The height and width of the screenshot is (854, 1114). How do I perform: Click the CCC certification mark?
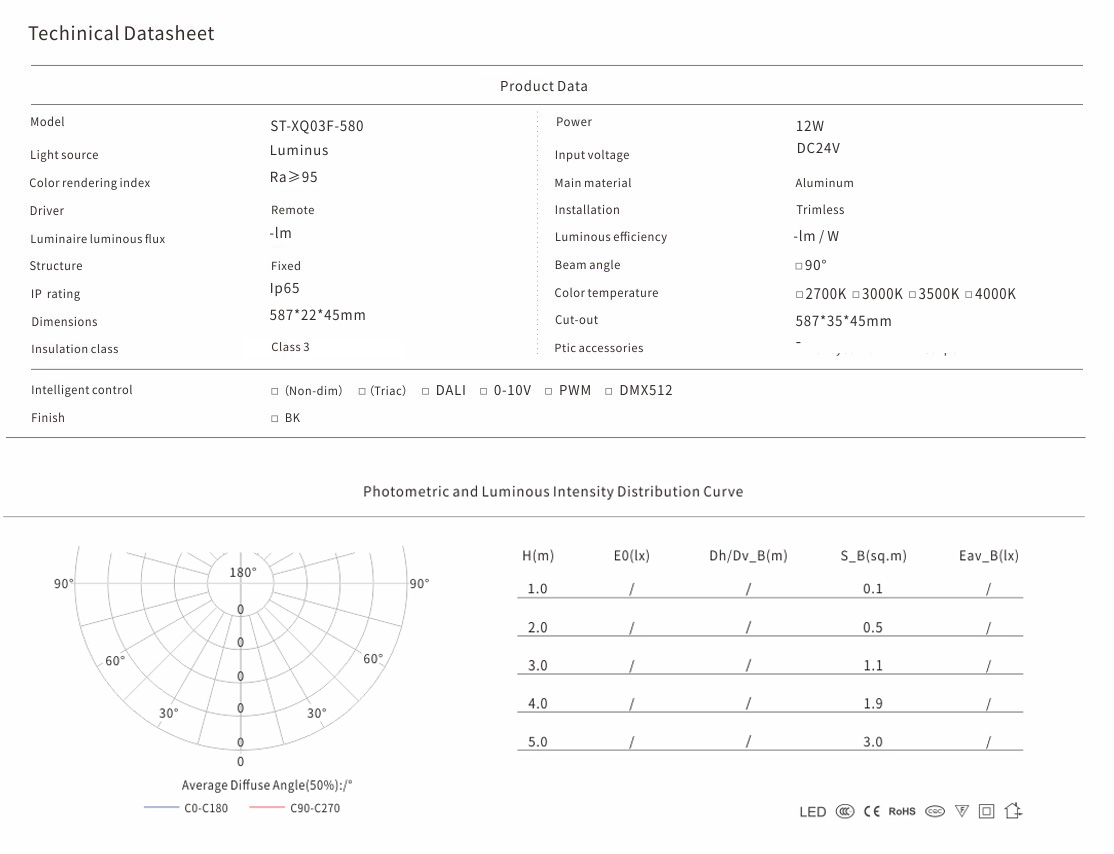coord(845,811)
